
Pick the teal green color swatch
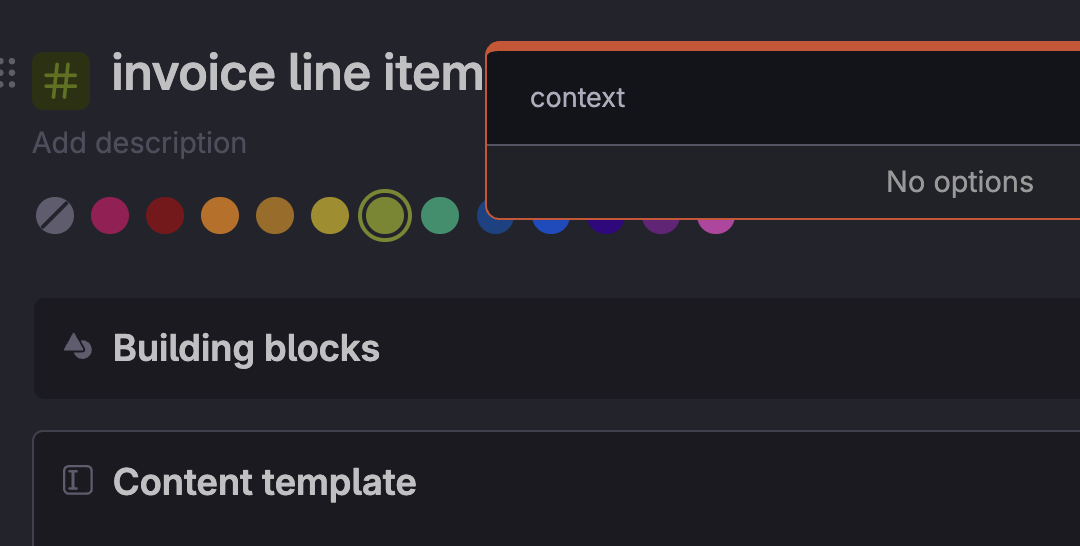click(x=440, y=216)
